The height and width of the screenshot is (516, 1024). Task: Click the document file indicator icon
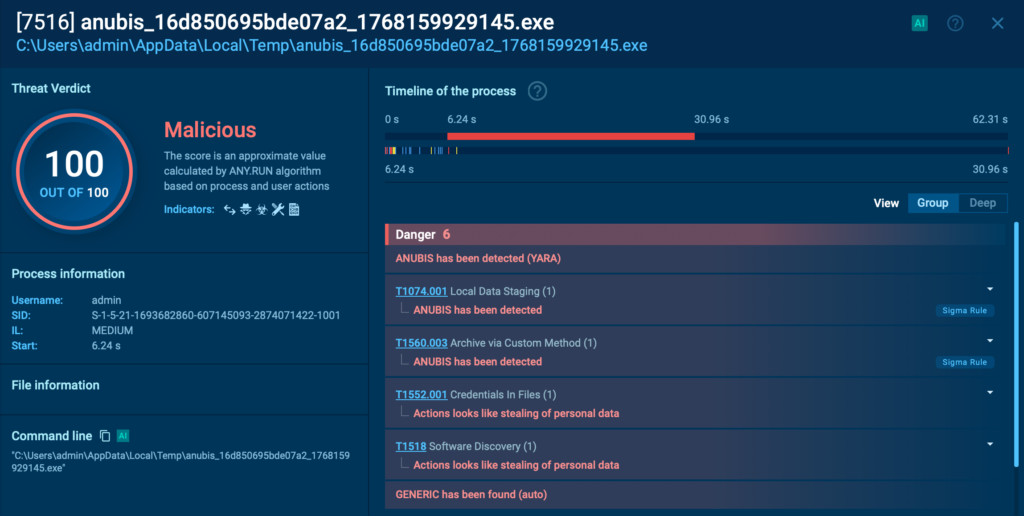[x=294, y=210]
